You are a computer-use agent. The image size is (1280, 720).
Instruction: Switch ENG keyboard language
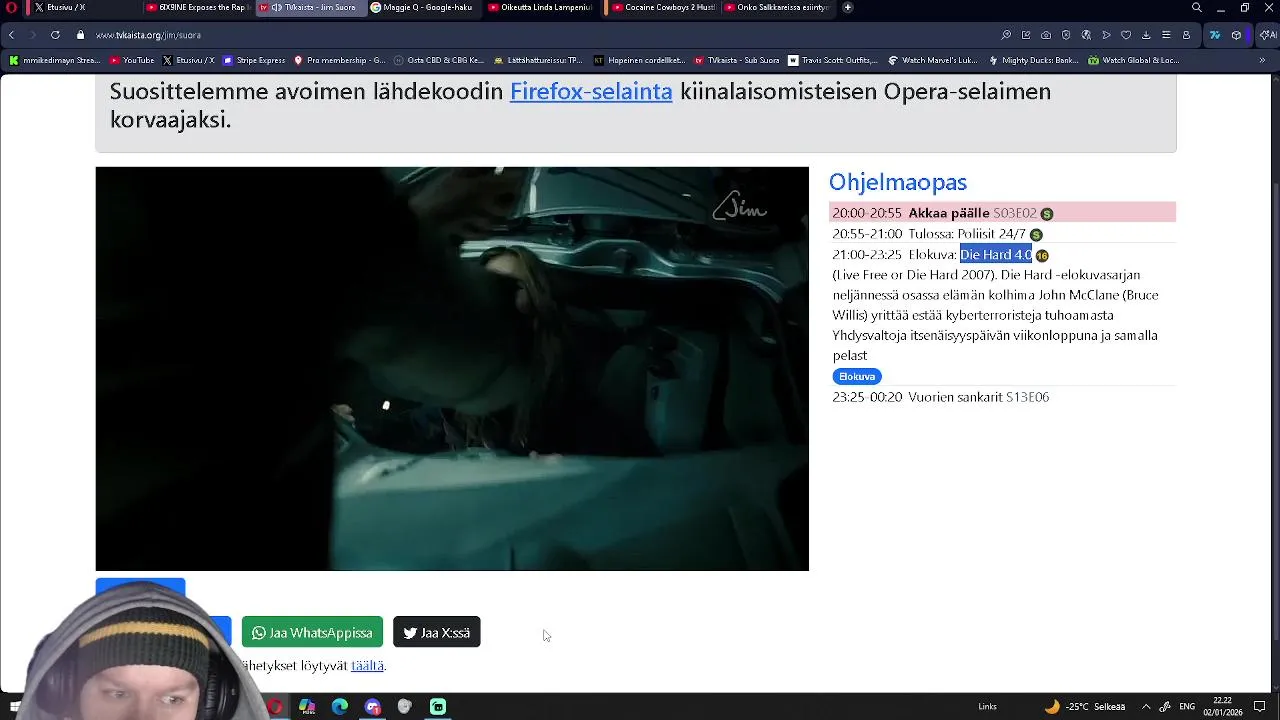point(1187,706)
